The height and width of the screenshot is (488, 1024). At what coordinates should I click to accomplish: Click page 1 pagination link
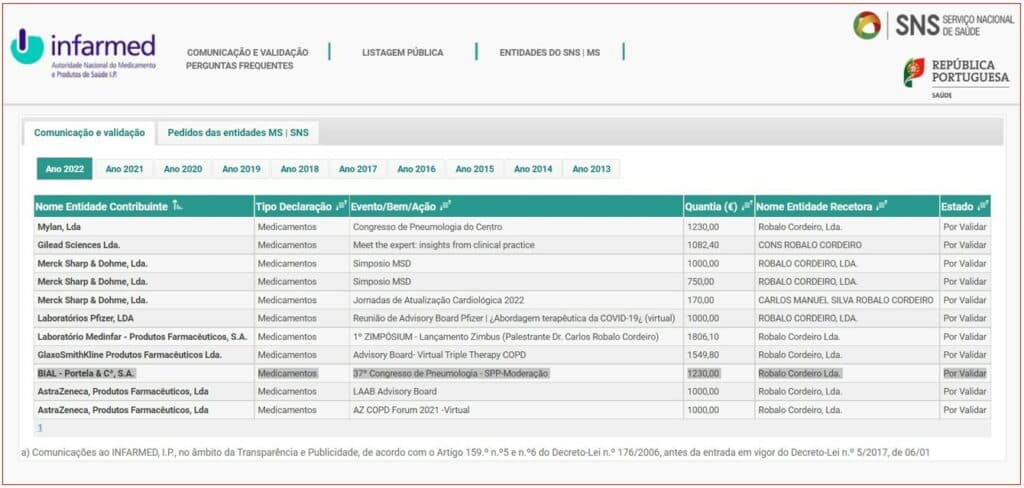pyautogui.click(x=40, y=427)
